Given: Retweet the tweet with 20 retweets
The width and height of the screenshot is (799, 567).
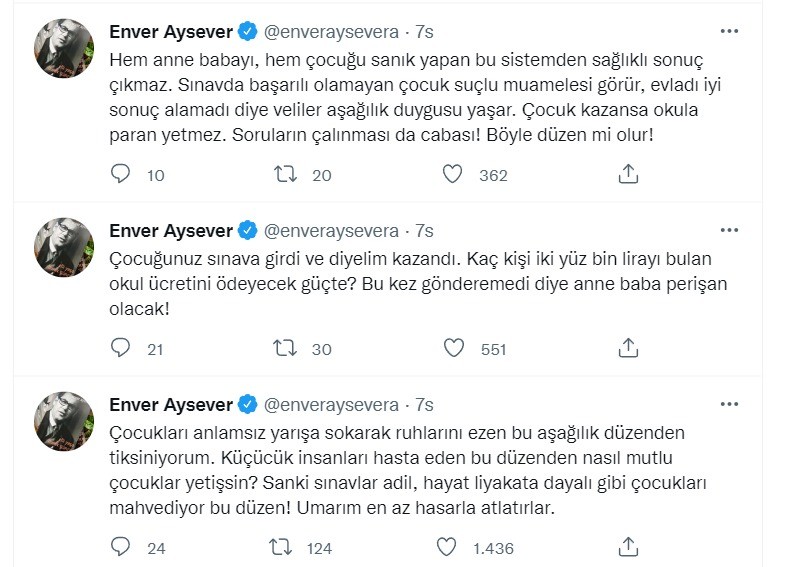Looking at the screenshot, I should pos(285,174).
